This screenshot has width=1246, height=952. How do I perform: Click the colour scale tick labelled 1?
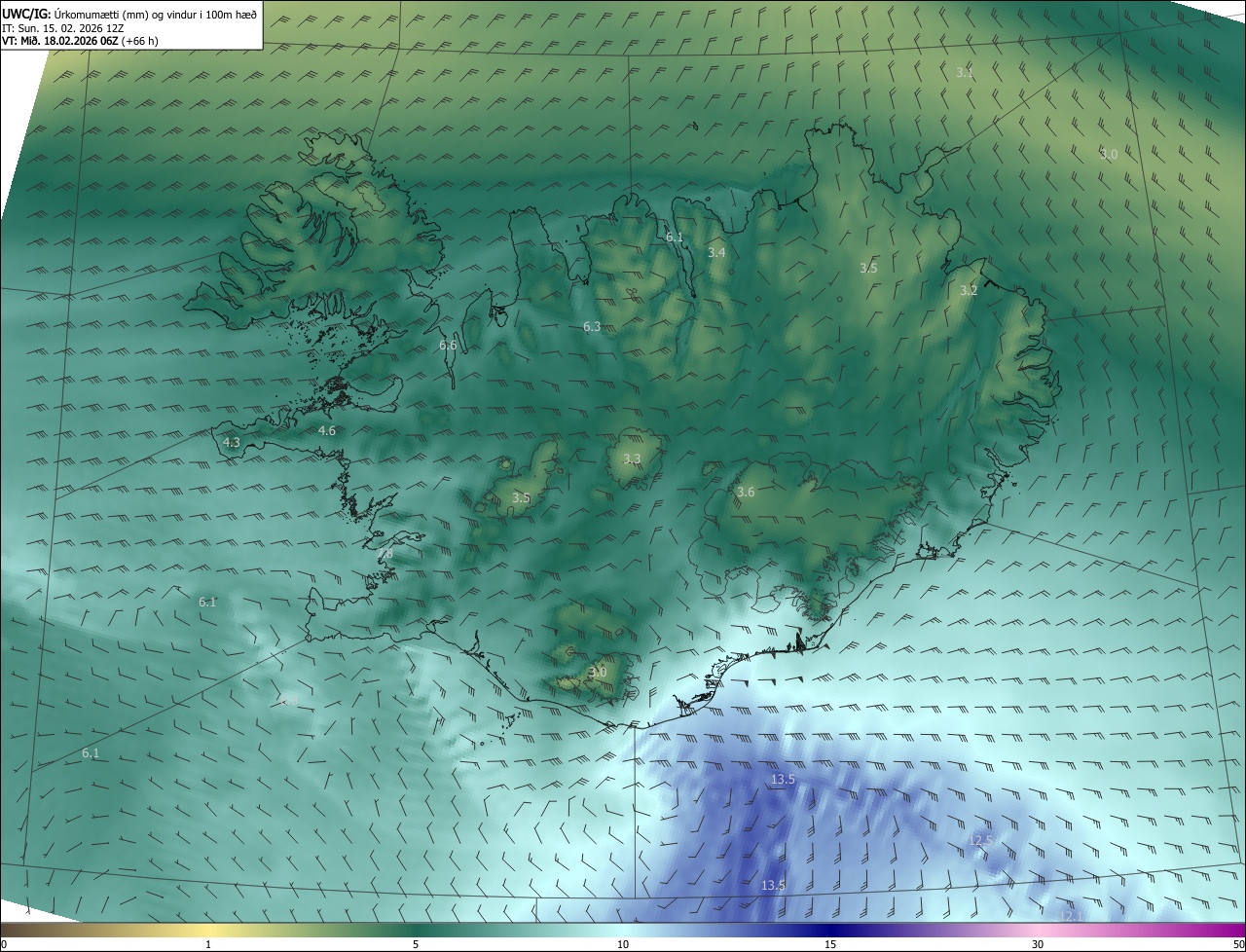[x=208, y=944]
